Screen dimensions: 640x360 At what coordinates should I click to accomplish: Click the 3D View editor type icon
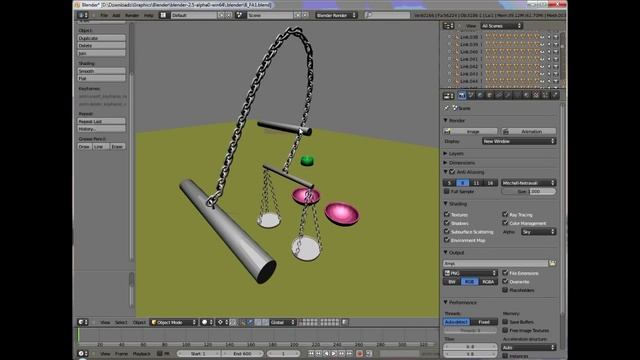pyautogui.click(x=83, y=322)
